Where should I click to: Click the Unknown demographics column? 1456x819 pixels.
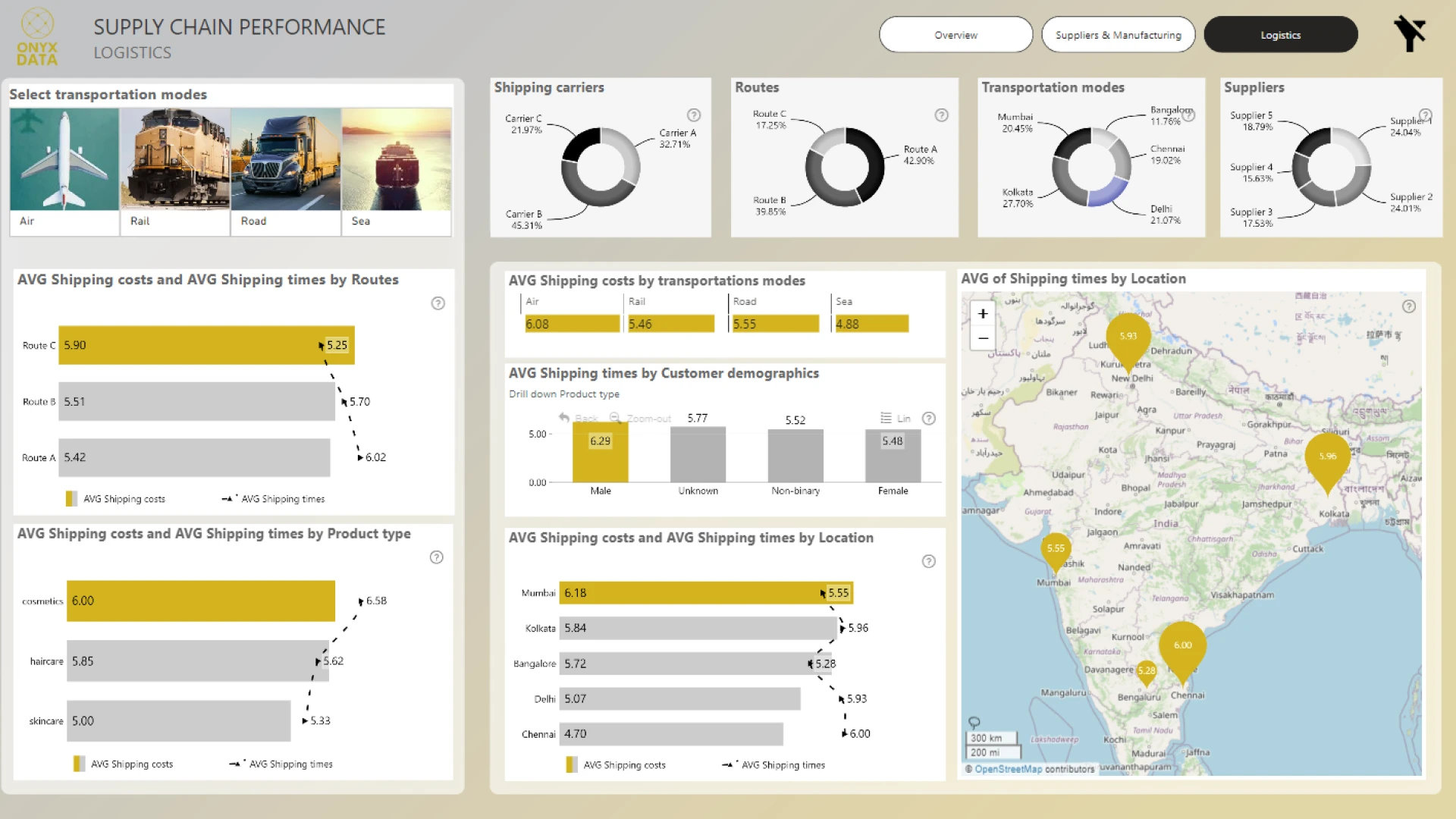[x=698, y=455]
